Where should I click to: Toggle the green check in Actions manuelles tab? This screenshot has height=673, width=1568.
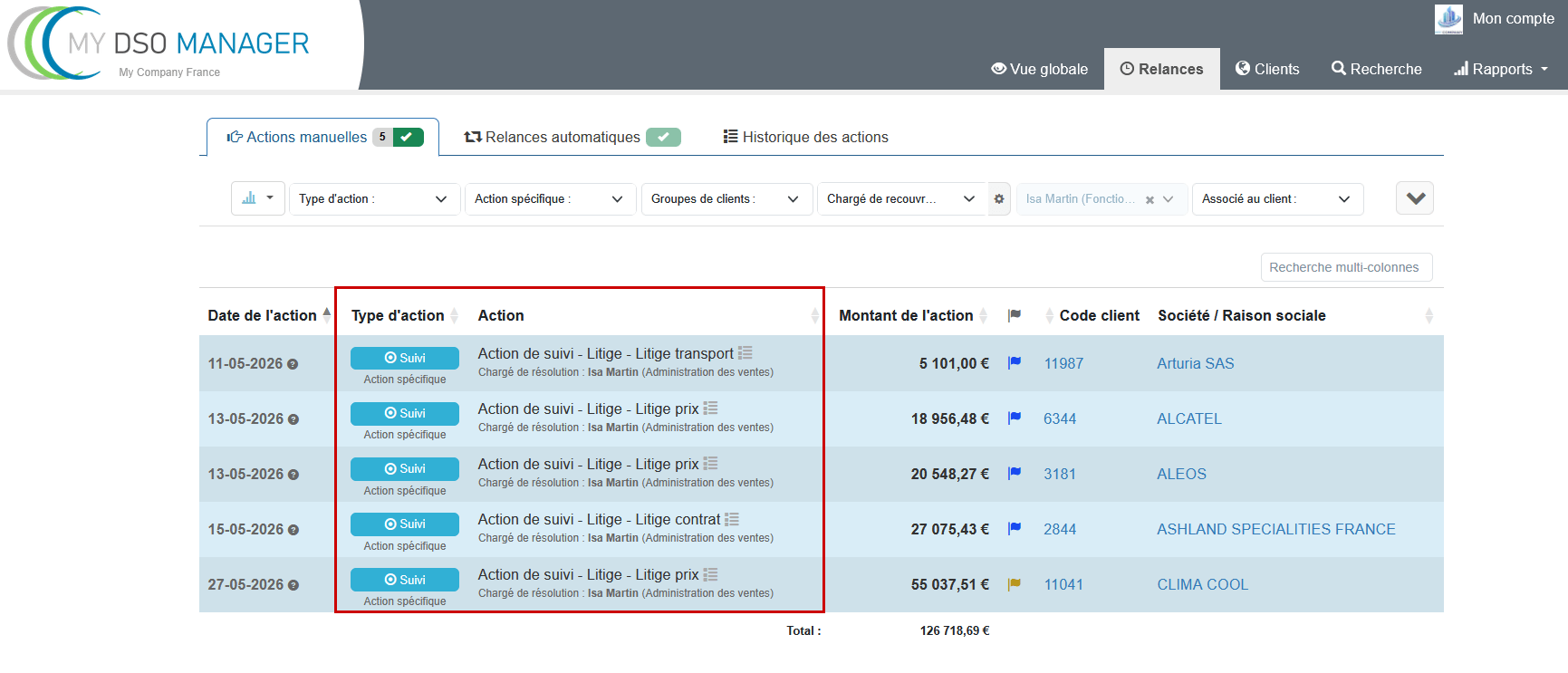[409, 137]
